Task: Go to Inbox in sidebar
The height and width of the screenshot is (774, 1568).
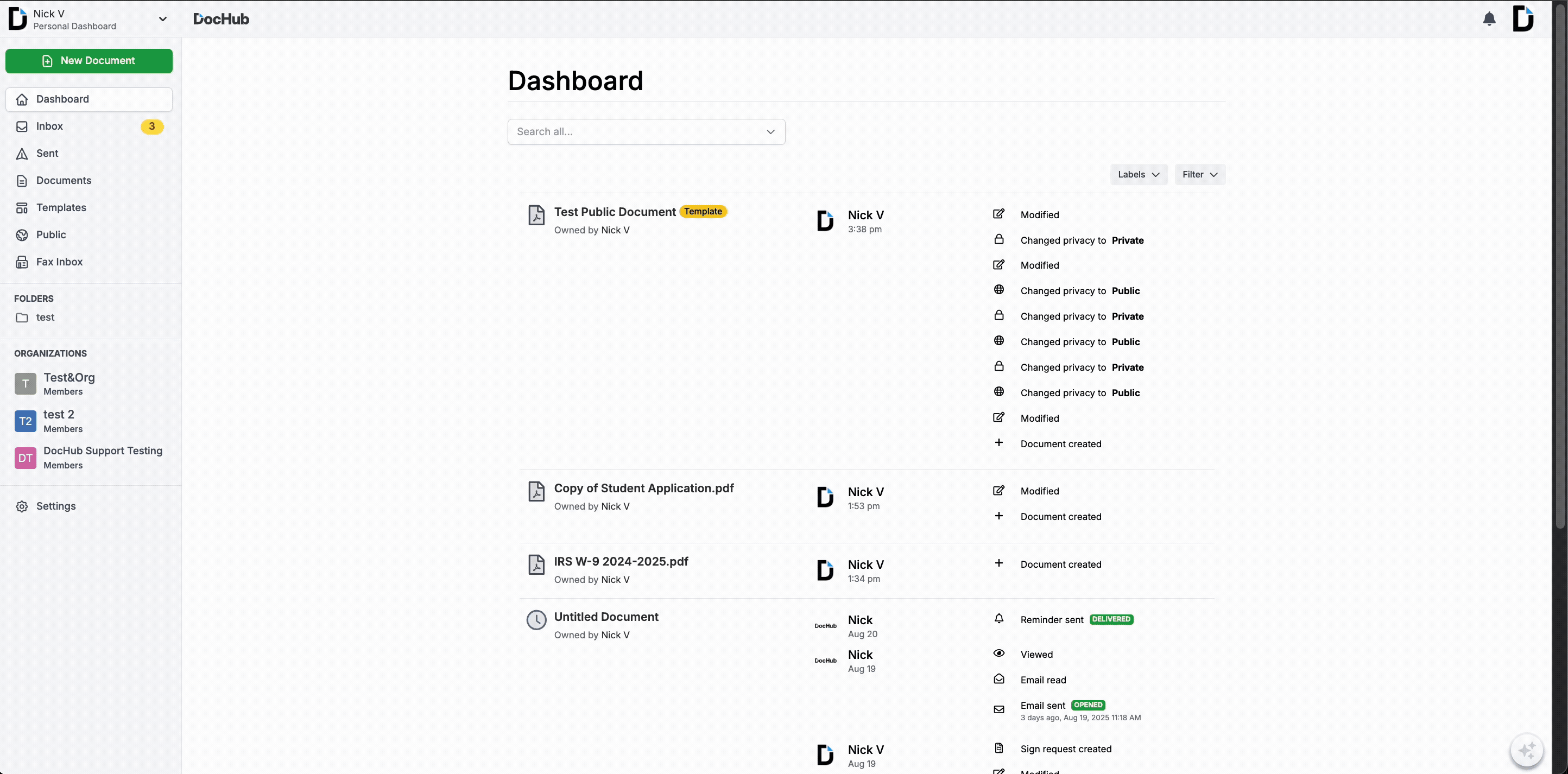Action: [49, 126]
